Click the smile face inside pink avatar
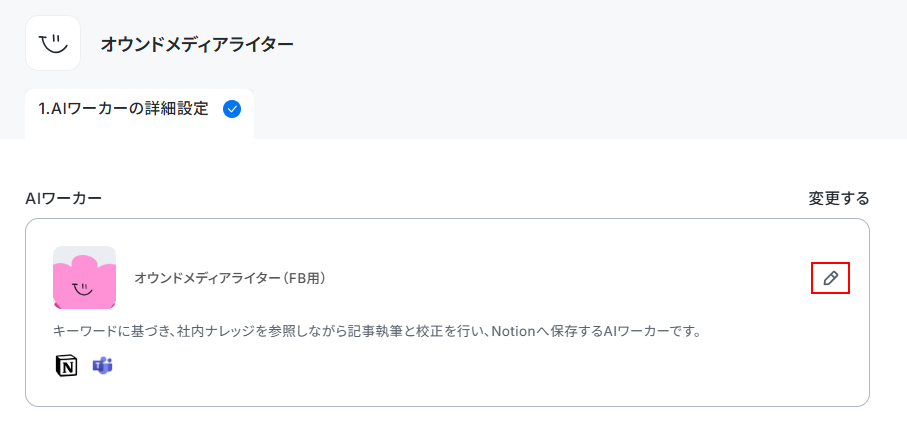This screenshot has height=436, width=907. (x=83, y=287)
